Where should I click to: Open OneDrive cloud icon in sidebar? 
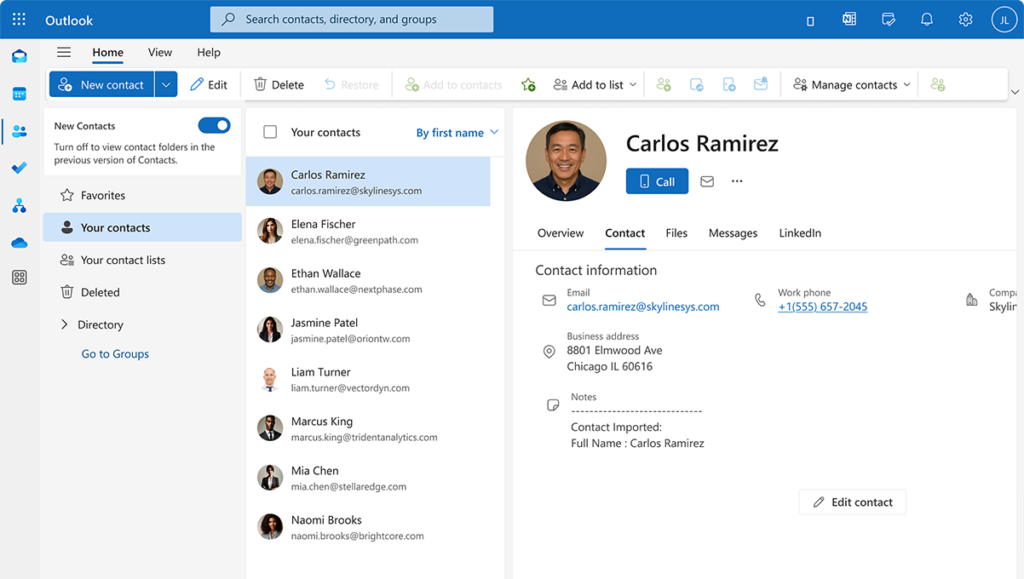coord(19,242)
